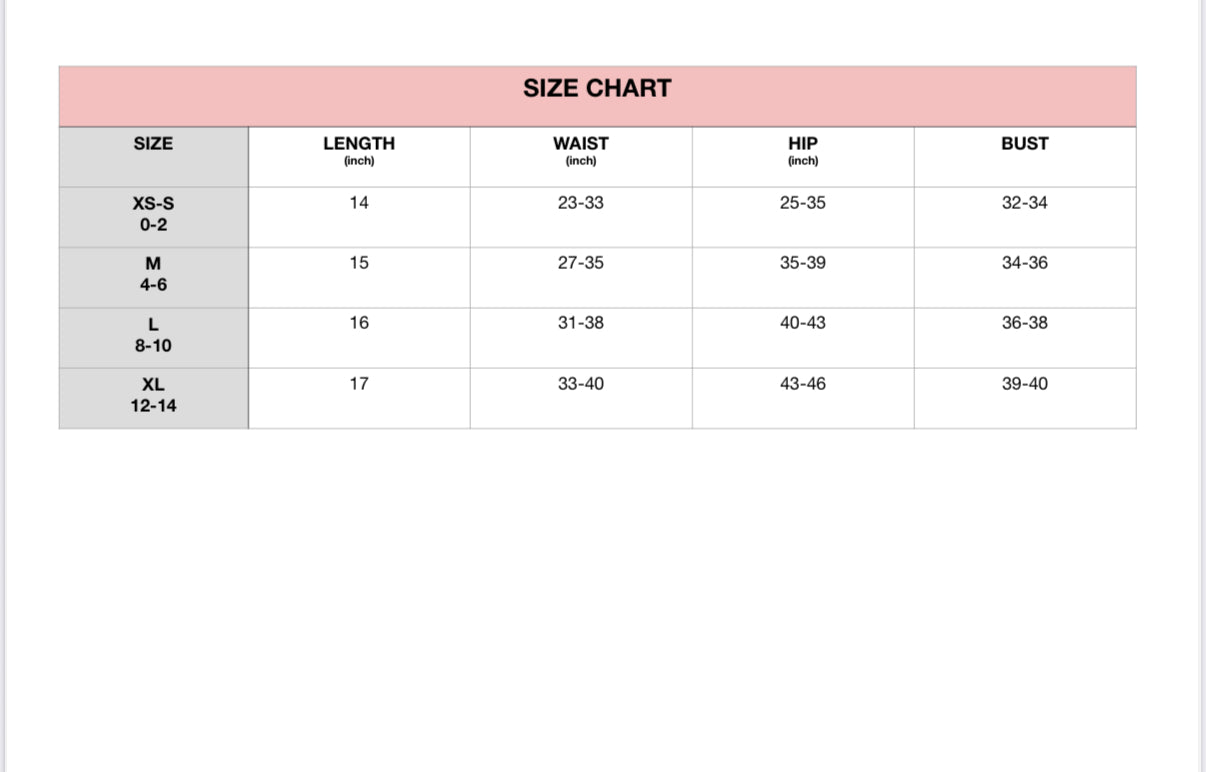Click the waist value 23-33 cell
This screenshot has height=772, width=1206.
point(581,204)
